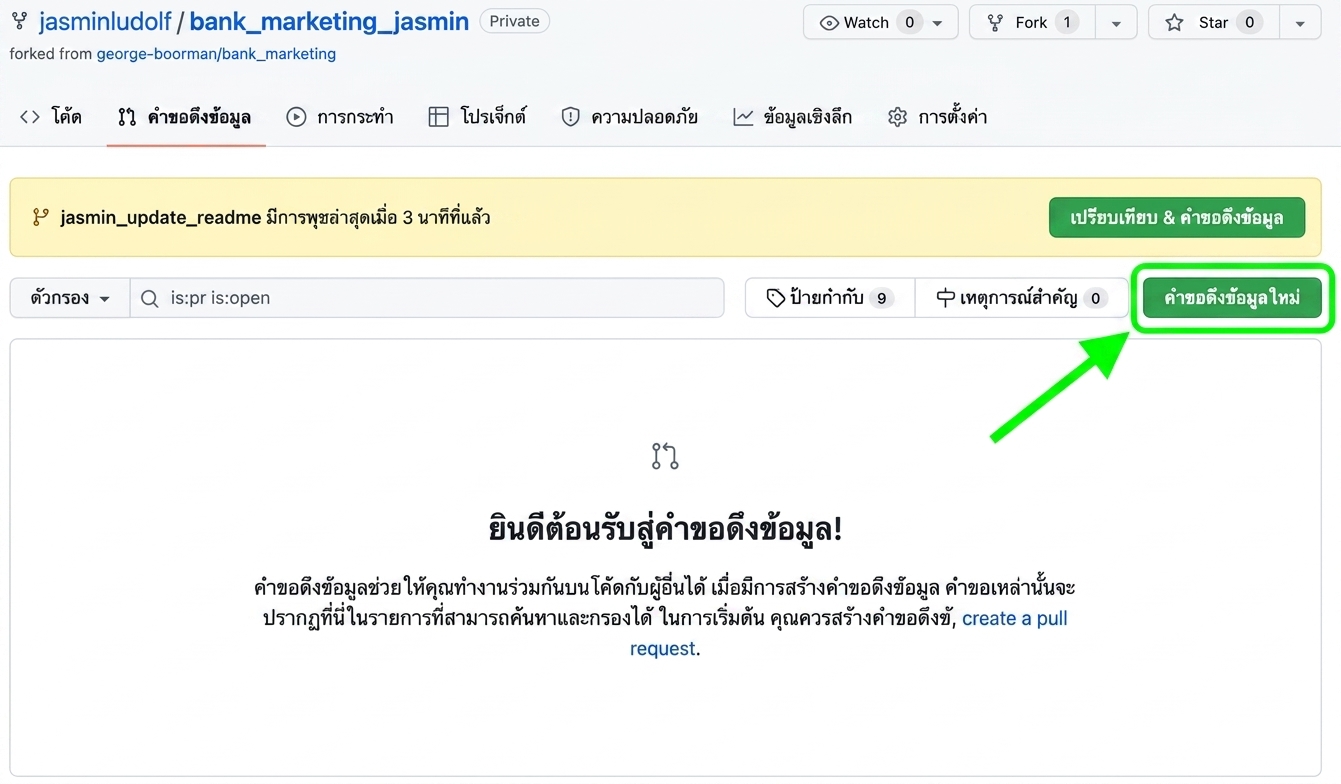Click the fork icon beside the repository name

coord(19,21)
